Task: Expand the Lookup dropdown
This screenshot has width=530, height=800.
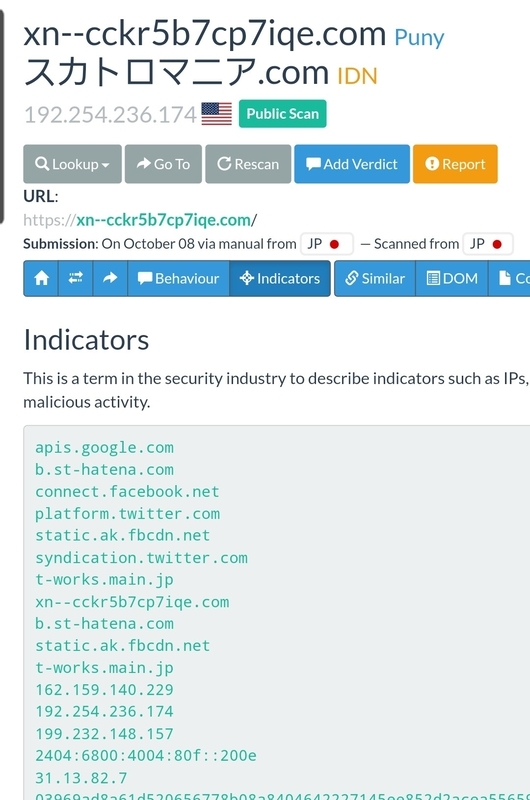Action: (72, 164)
